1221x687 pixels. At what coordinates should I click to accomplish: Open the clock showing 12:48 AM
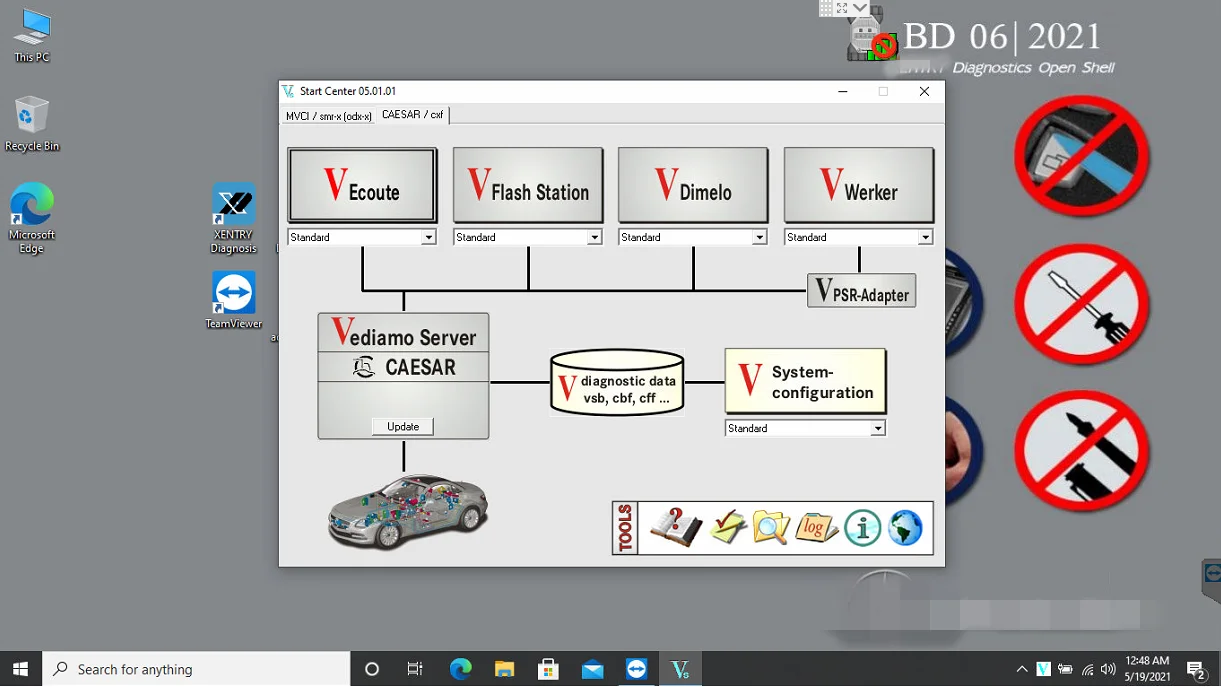coord(1147,669)
